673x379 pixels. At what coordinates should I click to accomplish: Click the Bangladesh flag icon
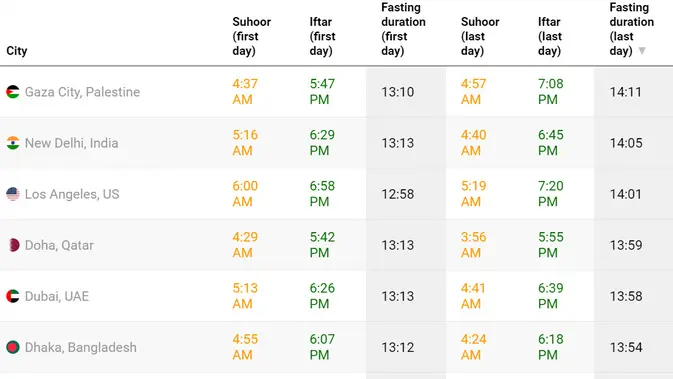pos(13,347)
